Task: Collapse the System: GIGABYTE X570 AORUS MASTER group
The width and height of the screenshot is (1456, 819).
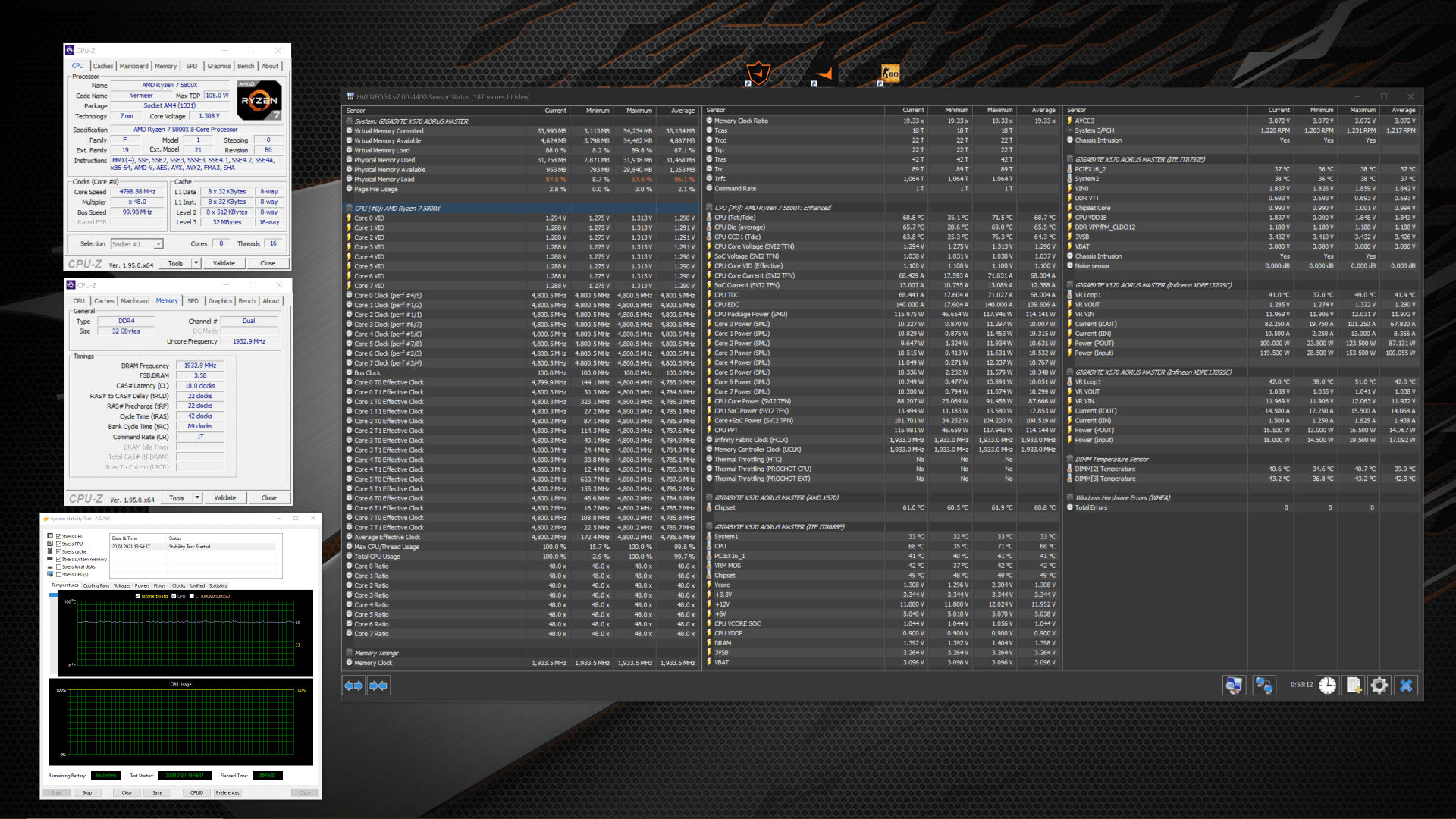Action: 350,121
